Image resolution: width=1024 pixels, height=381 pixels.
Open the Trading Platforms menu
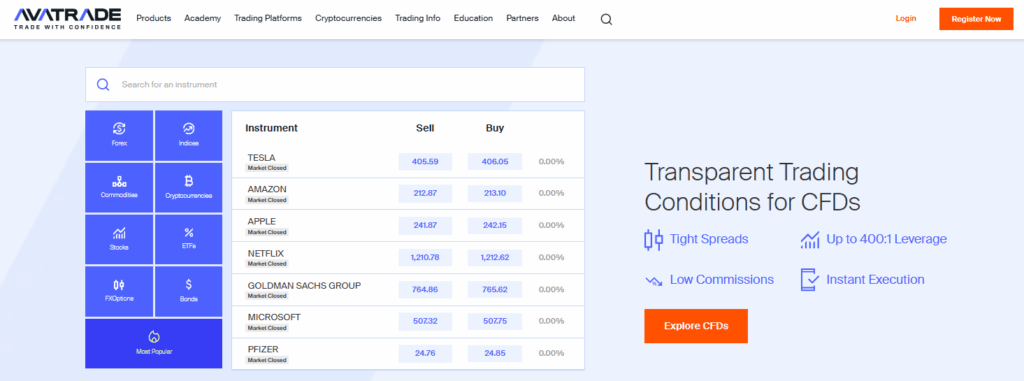click(x=268, y=18)
